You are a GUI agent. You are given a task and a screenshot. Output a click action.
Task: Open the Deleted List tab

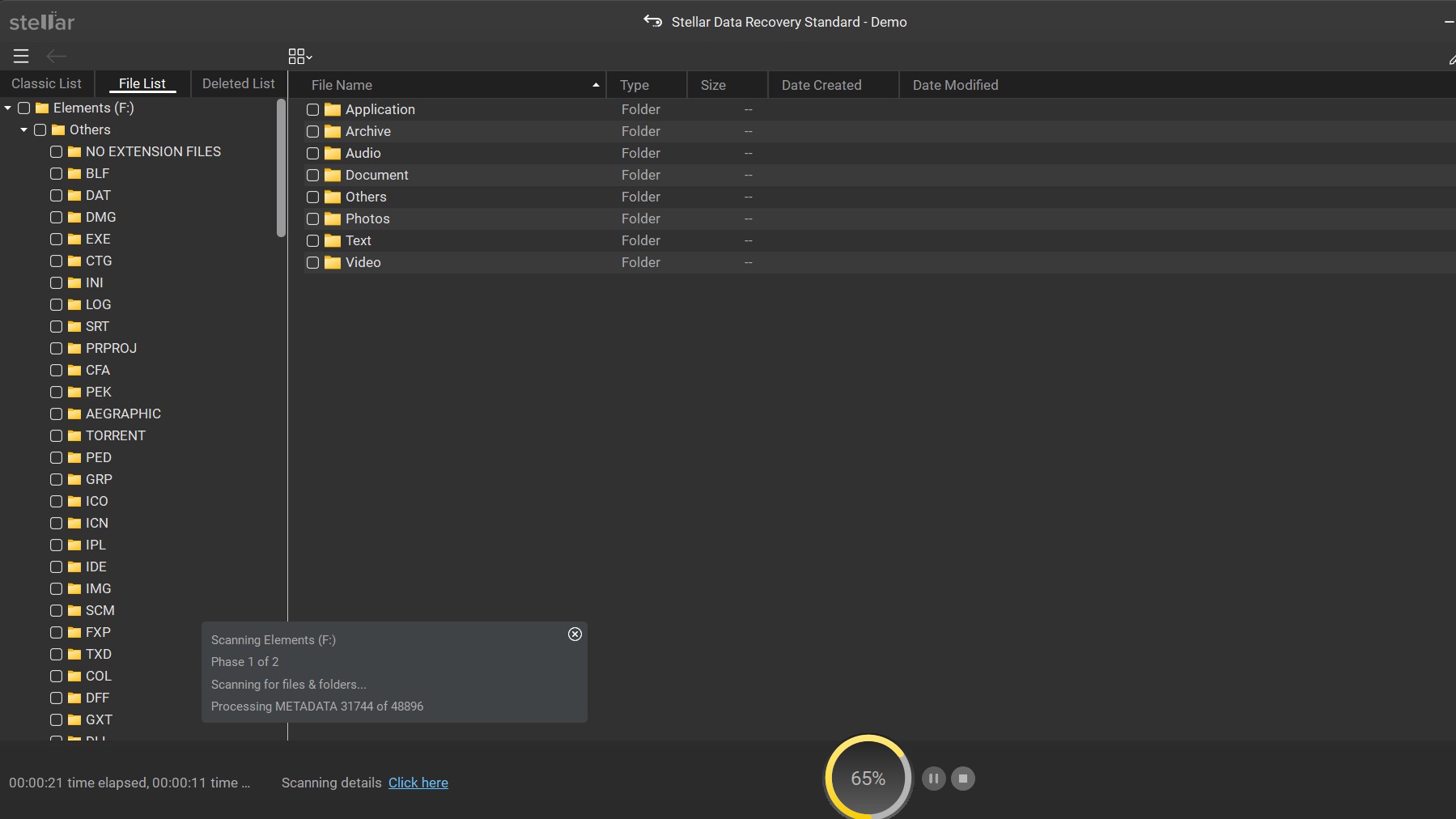[x=238, y=83]
